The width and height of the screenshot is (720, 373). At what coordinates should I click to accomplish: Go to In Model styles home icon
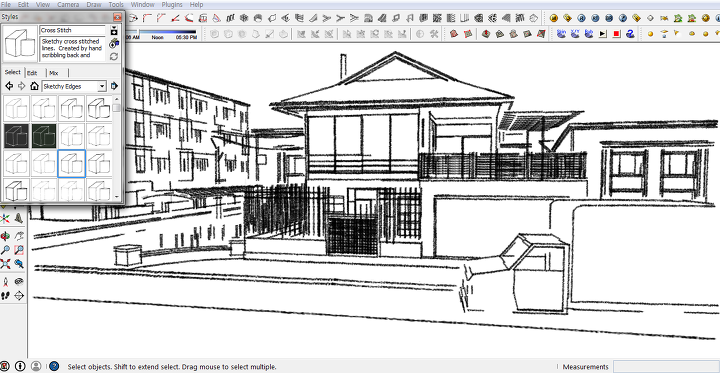point(34,86)
